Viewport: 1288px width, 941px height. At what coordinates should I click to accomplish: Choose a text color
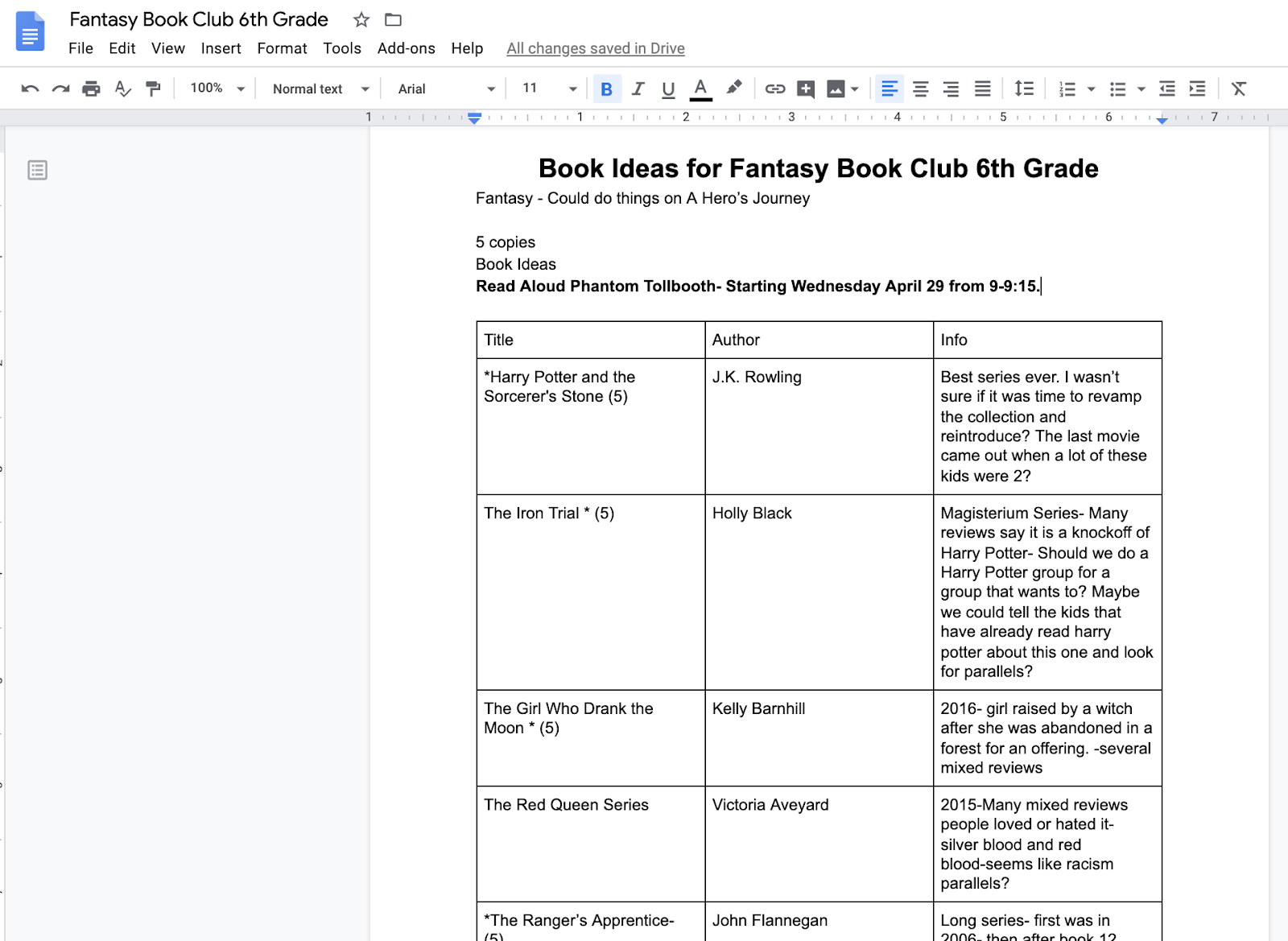point(700,89)
